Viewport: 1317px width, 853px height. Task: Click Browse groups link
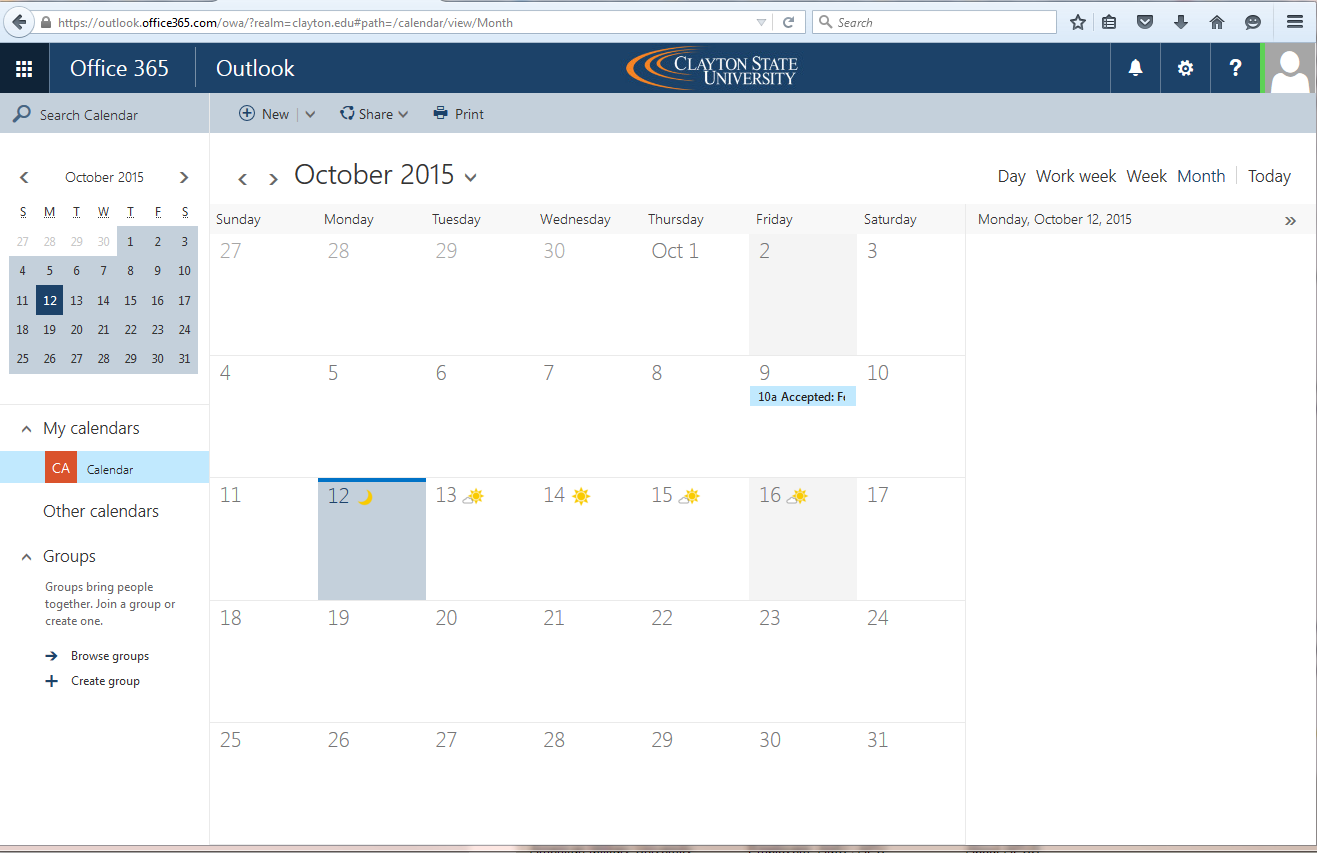(110, 656)
